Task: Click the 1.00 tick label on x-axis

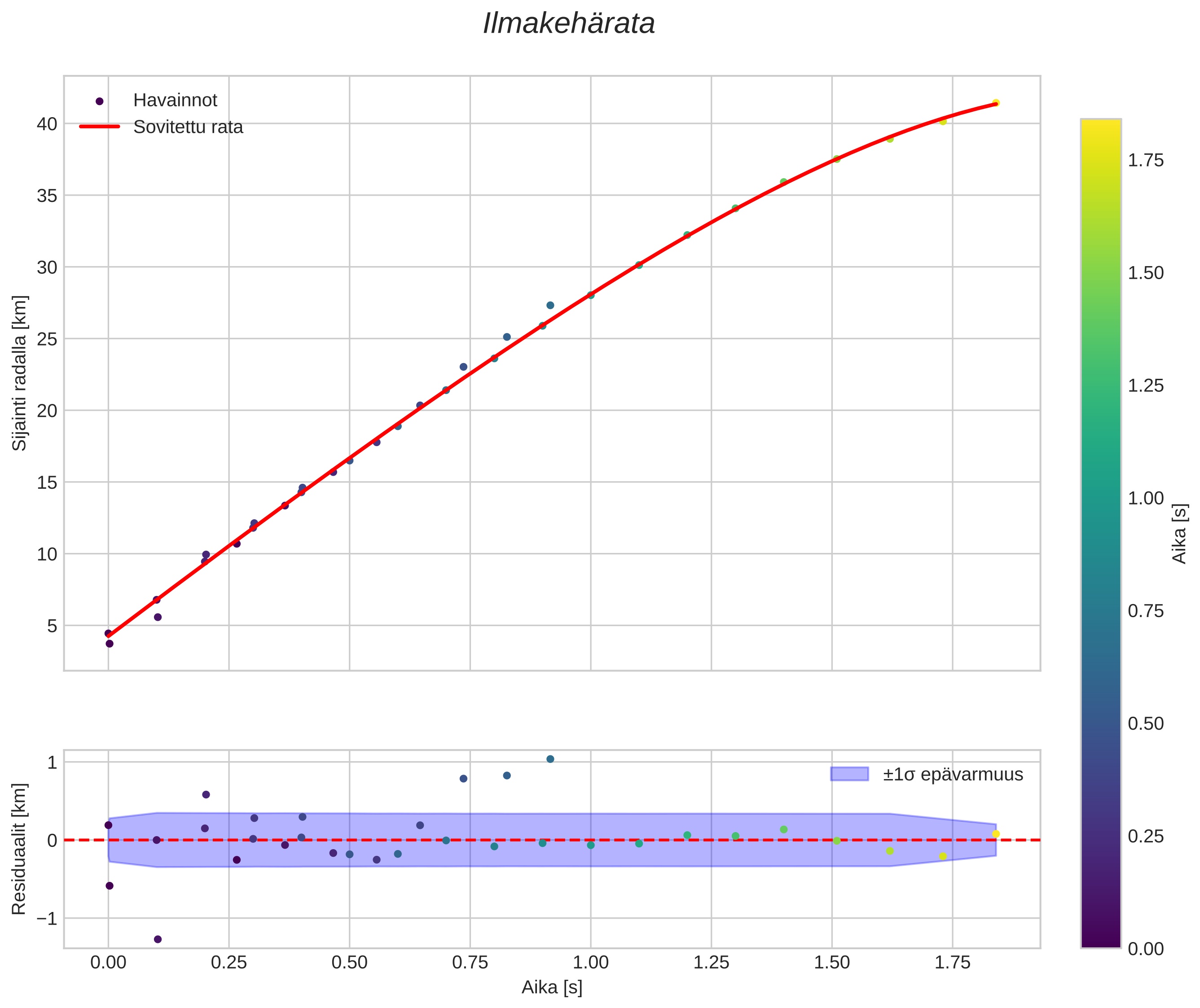Action: tap(590, 963)
